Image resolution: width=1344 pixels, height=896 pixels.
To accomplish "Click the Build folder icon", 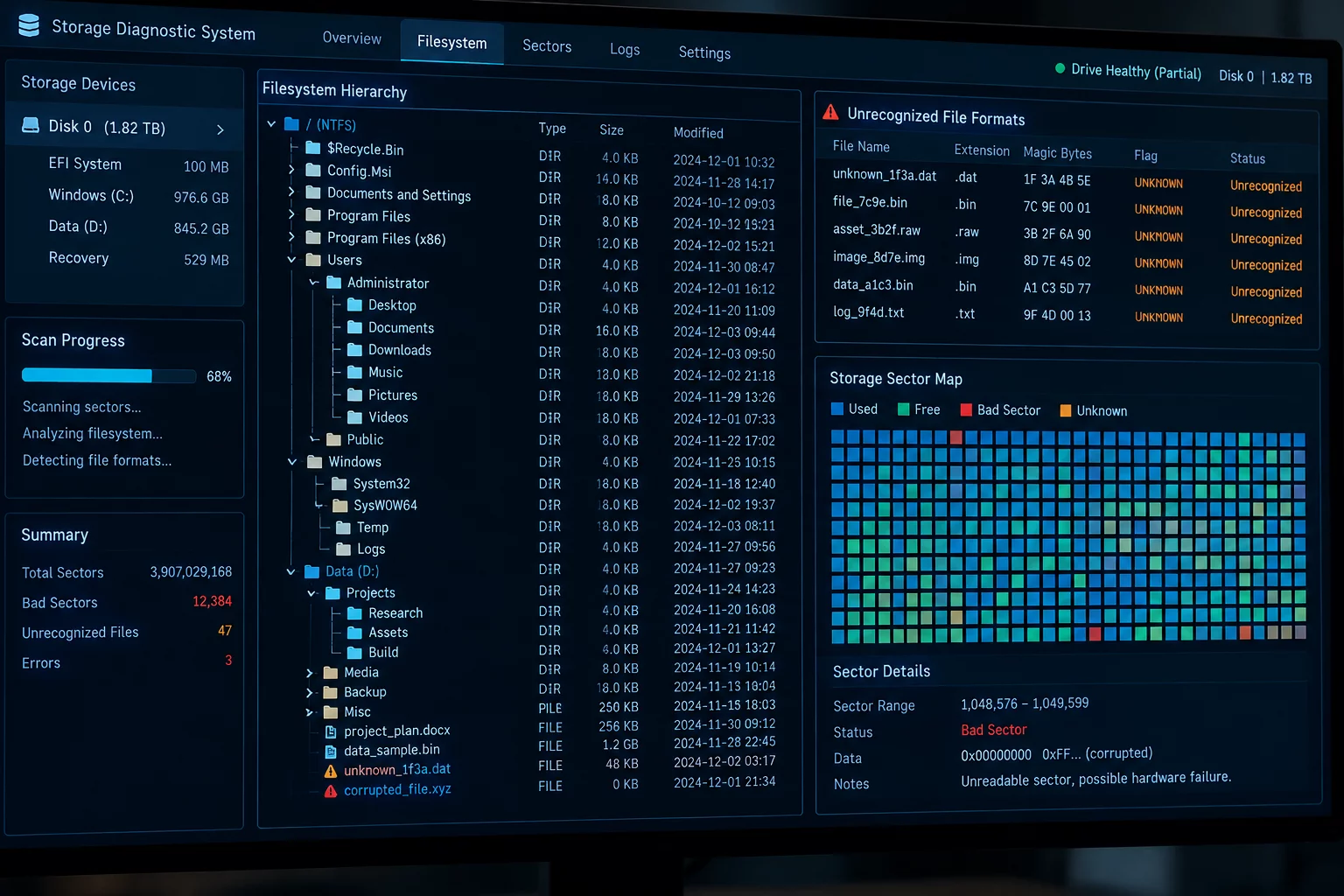I will [354, 652].
